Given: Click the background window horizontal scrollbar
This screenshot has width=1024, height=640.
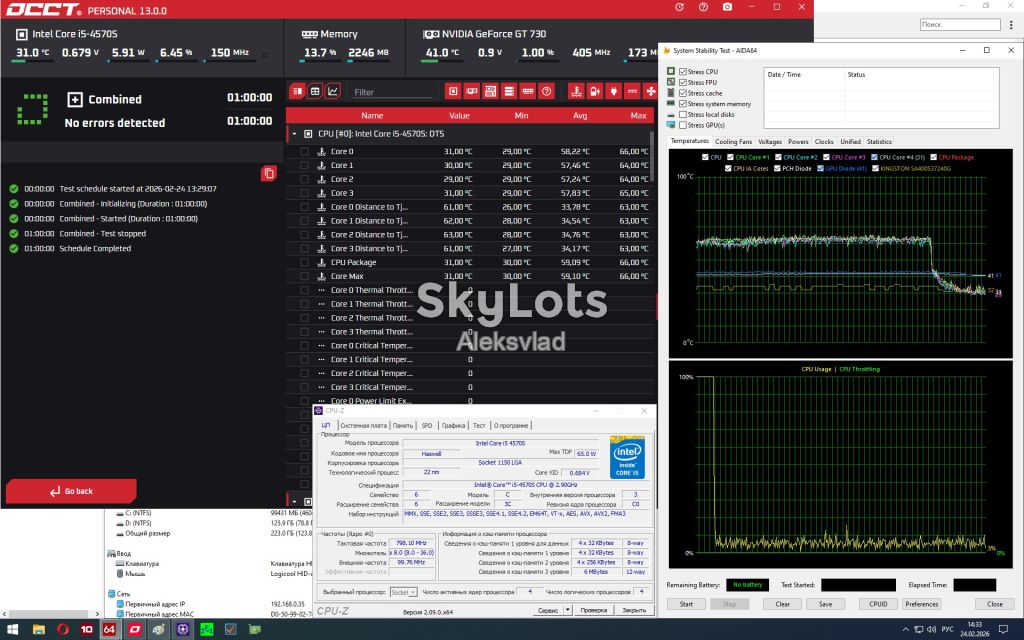Looking at the screenshot, I should 49,614.
